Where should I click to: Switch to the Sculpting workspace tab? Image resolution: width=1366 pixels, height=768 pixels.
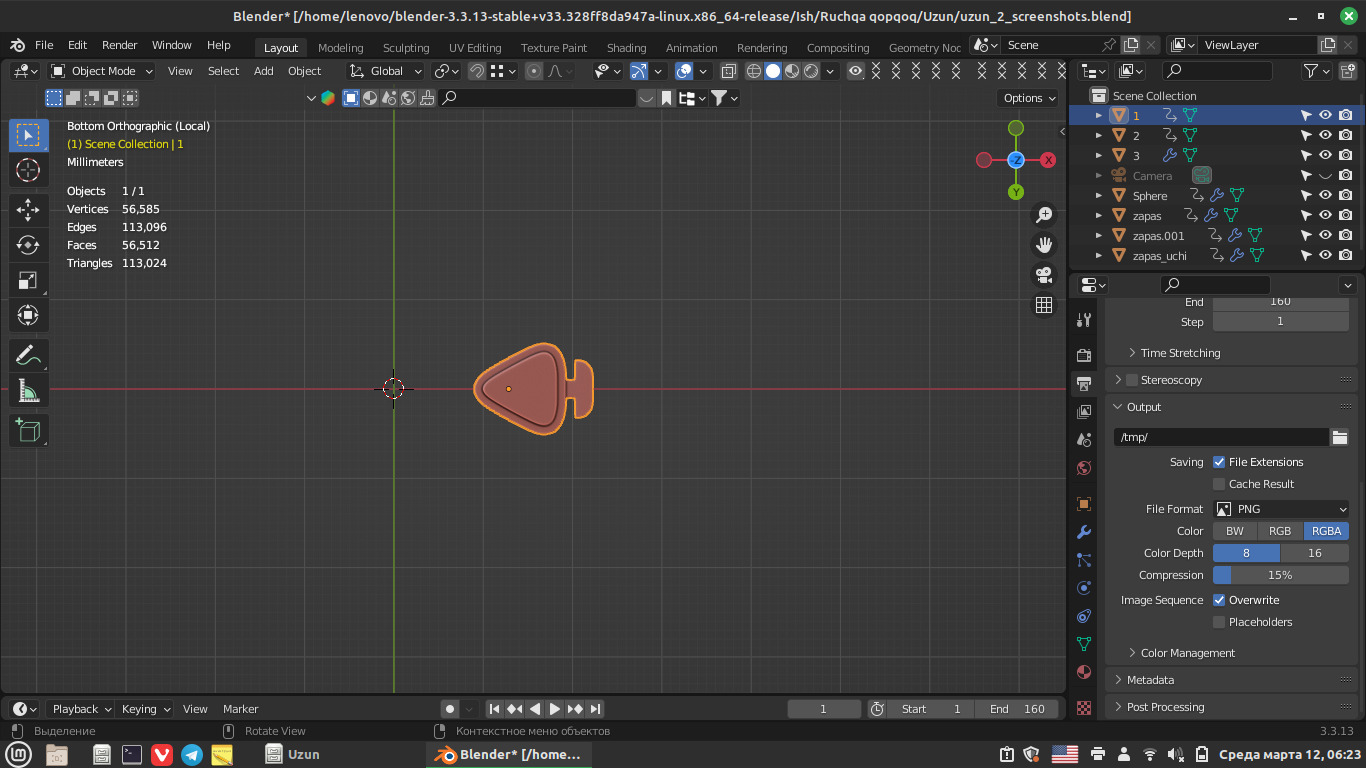[x=406, y=48]
